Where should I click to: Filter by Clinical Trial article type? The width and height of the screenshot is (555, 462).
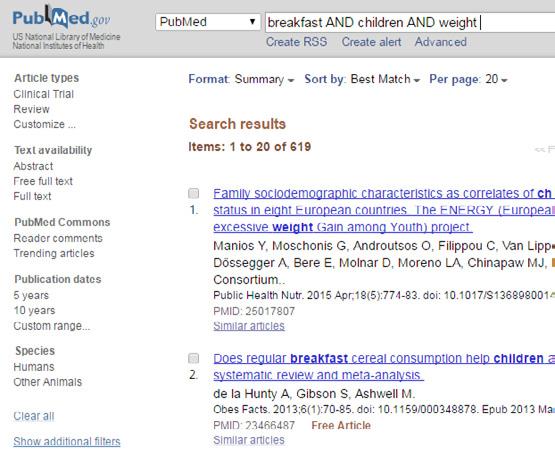44,94
